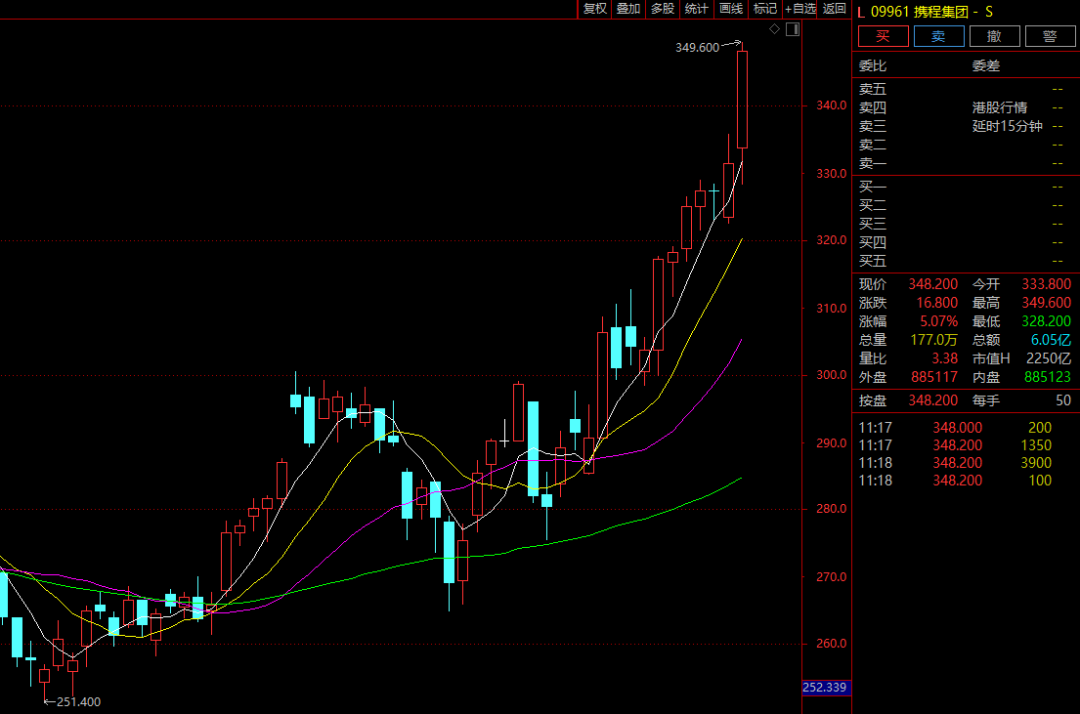
Task: Click the 340.0 price axis label
Action: click(831, 105)
